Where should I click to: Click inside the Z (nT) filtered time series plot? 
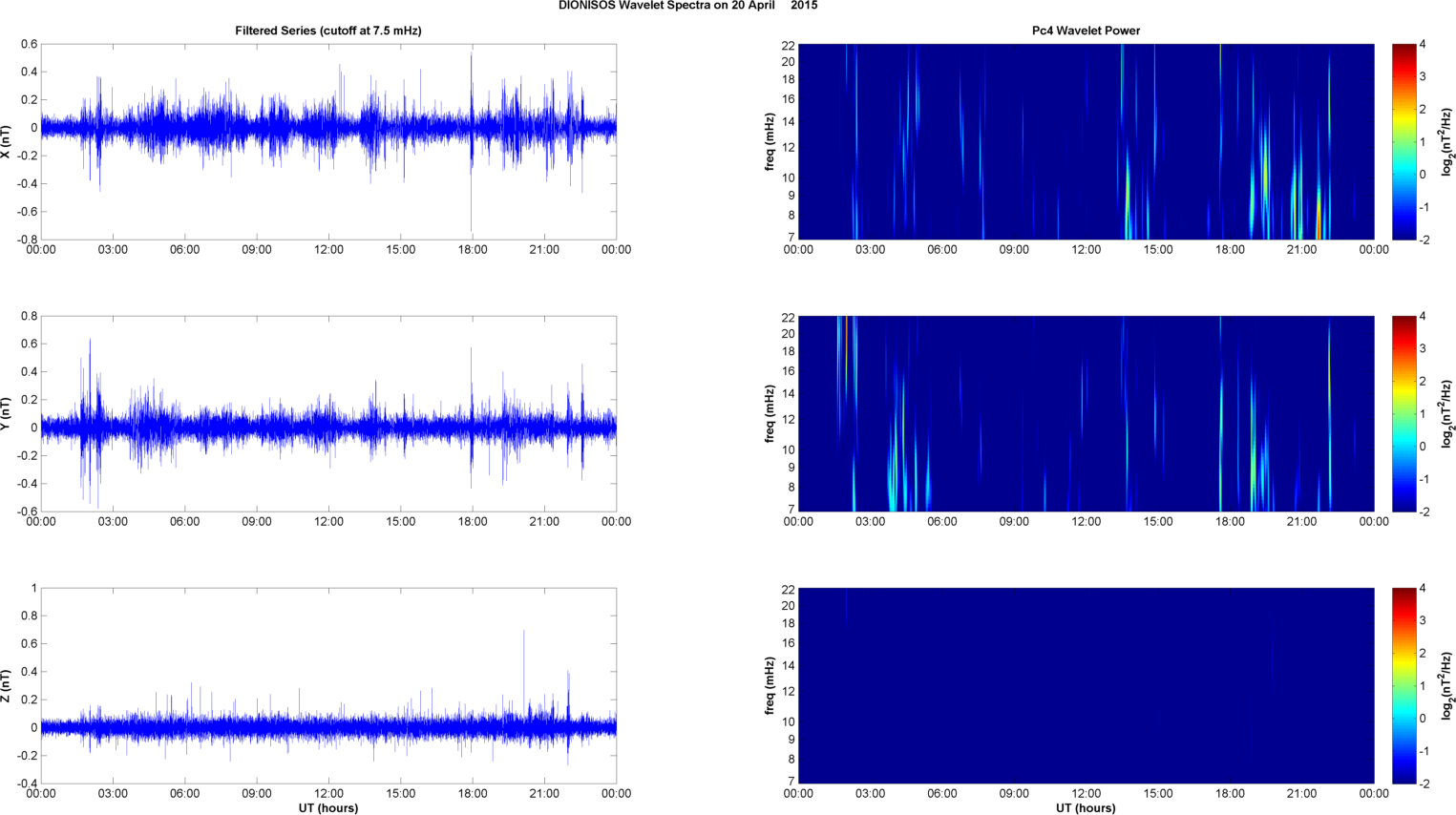328,685
